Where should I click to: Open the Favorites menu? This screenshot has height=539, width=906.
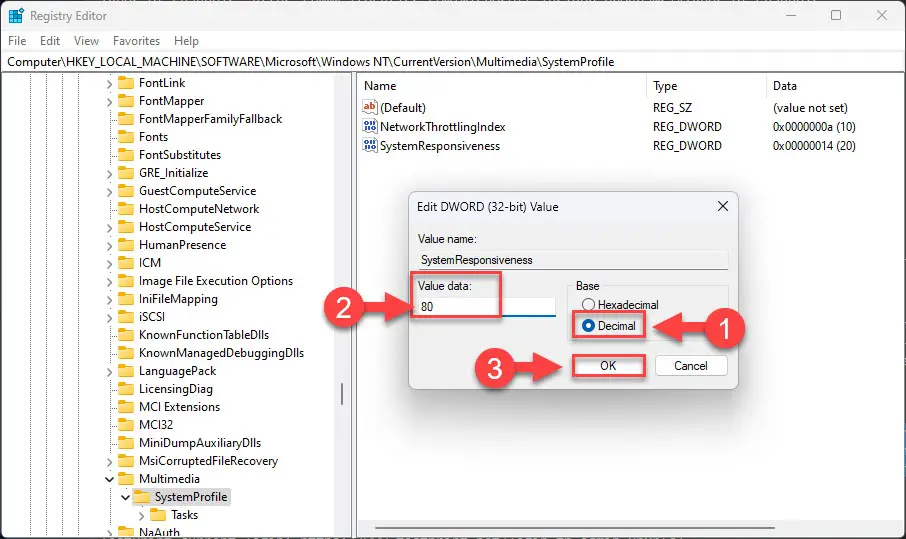(x=136, y=40)
